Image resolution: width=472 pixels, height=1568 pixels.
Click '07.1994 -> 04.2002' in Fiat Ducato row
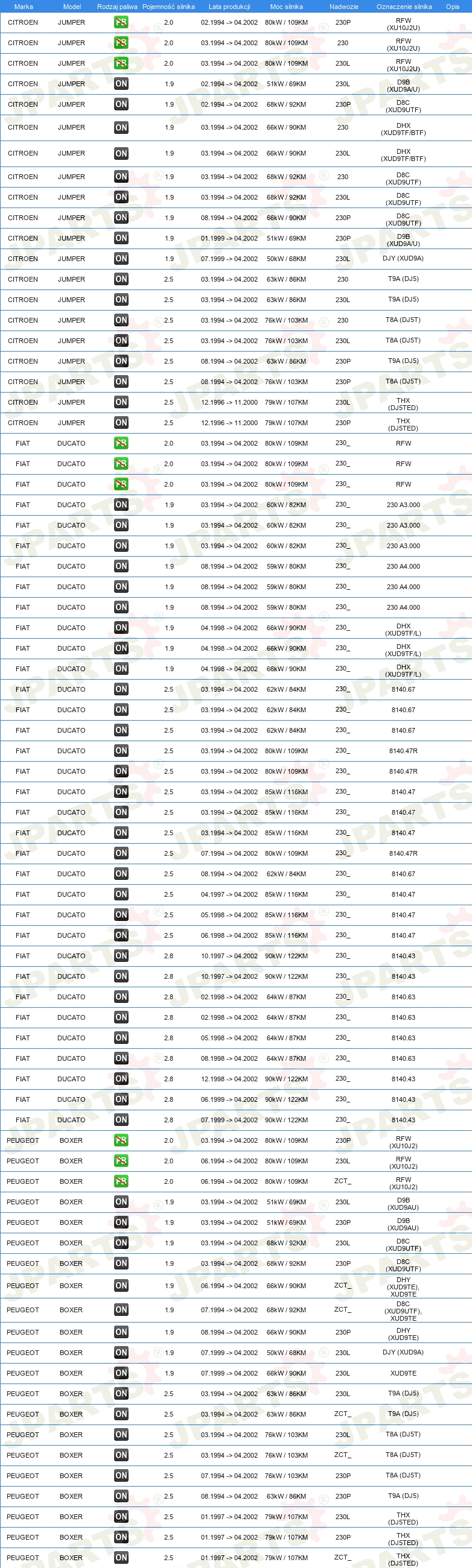coord(229,853)
